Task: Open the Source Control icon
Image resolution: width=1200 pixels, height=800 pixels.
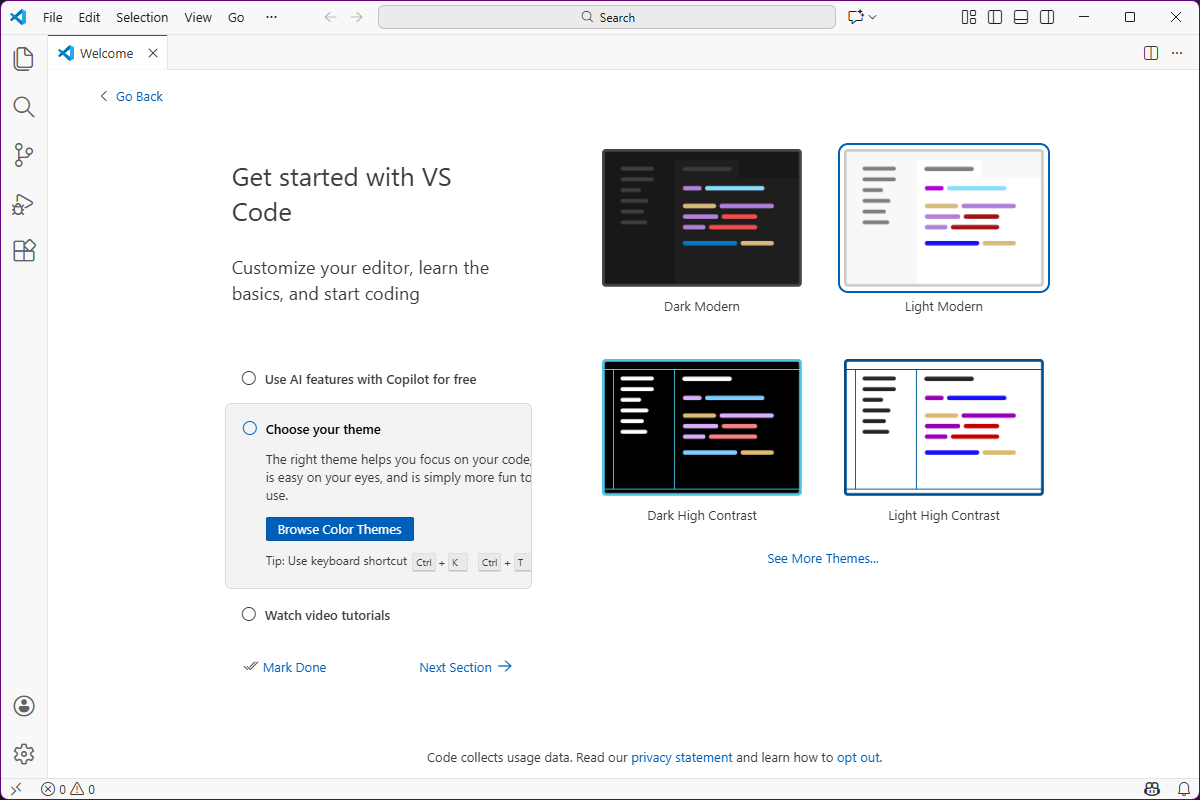Action: point(24,155)
